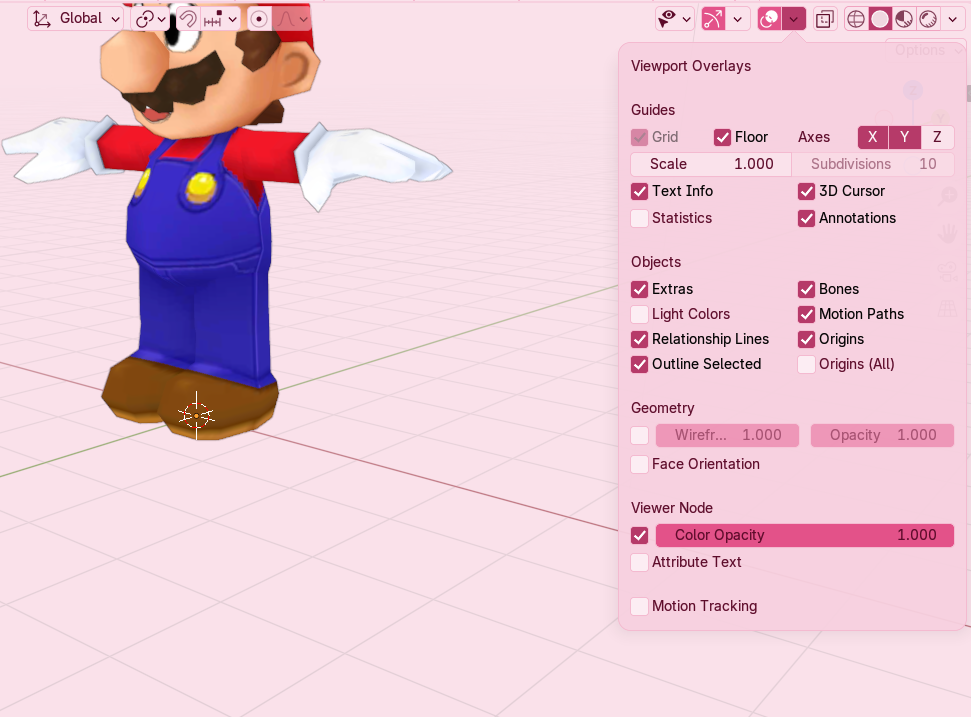This screenshot has height=717, width=971.
Task: Enable the Attribute Text checkbox
Action: coord(640,562)
